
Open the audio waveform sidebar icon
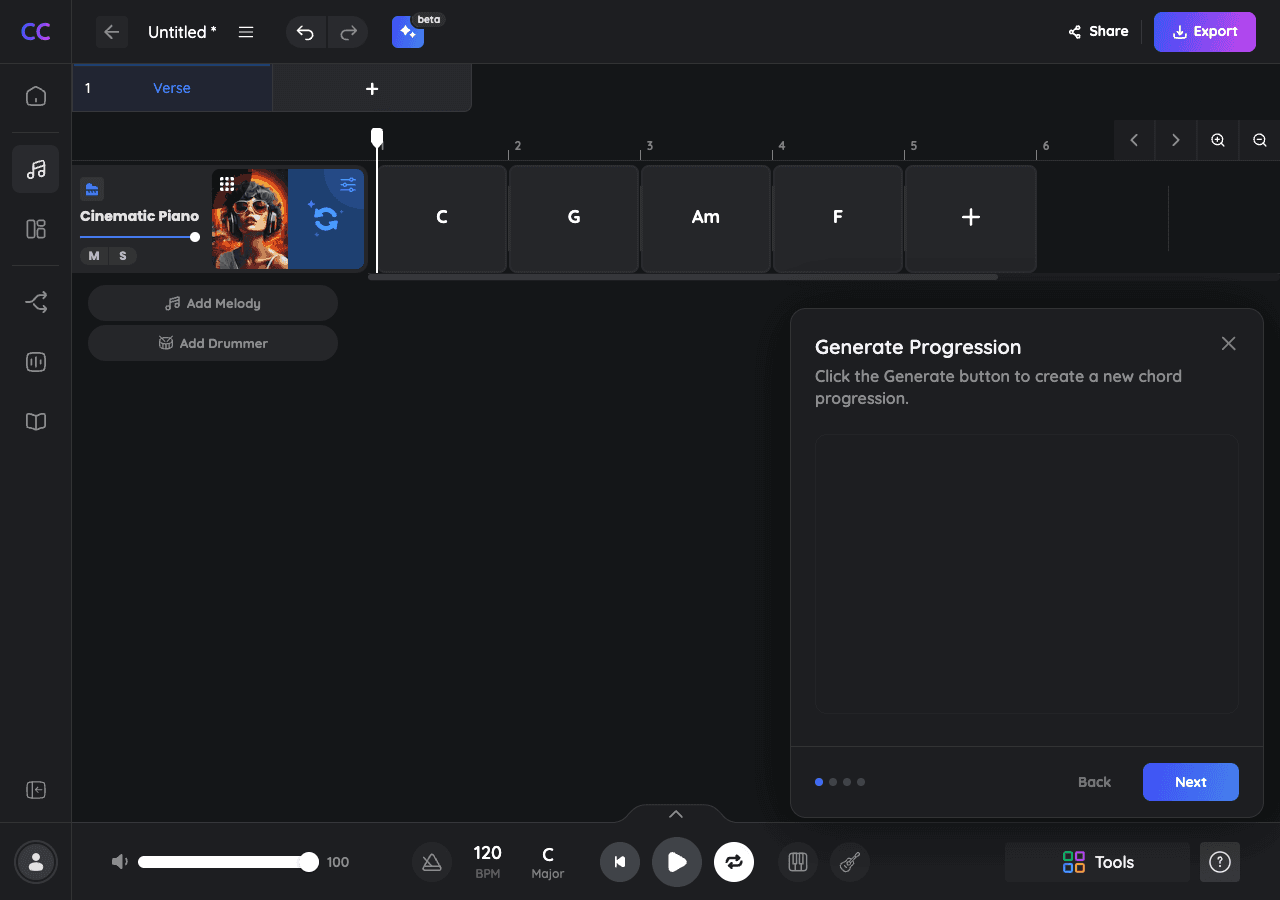tap(36, 362)
